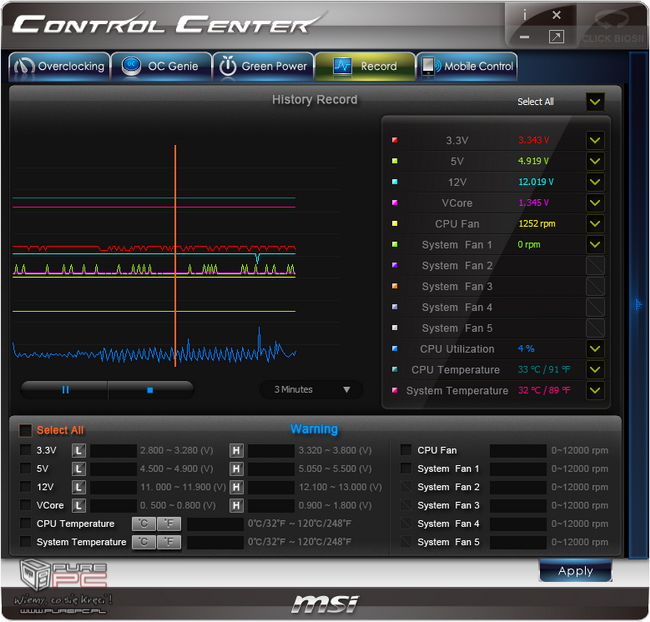
Task: Click the L low-limit icon for 12V
Action: (x=79, y=487)
